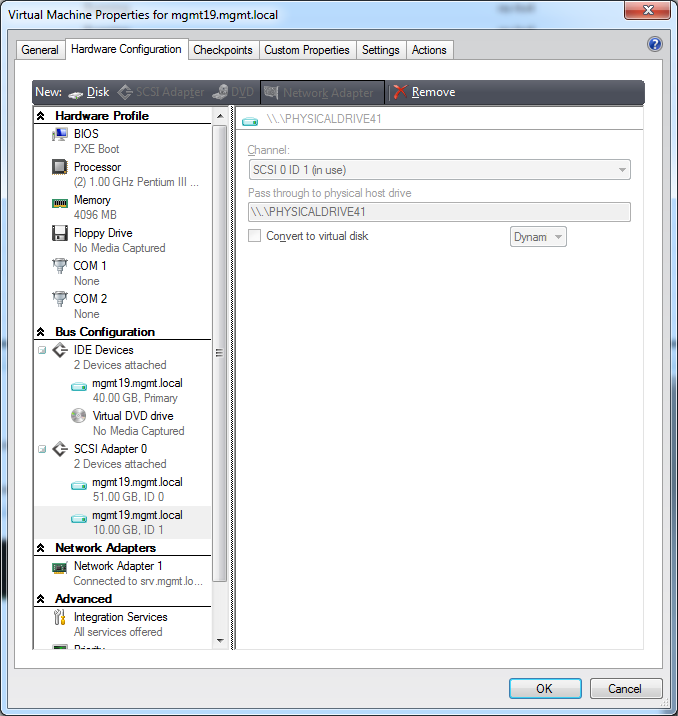Click the PHYSICALDRIVE41 header disk icon

point(250,121)
